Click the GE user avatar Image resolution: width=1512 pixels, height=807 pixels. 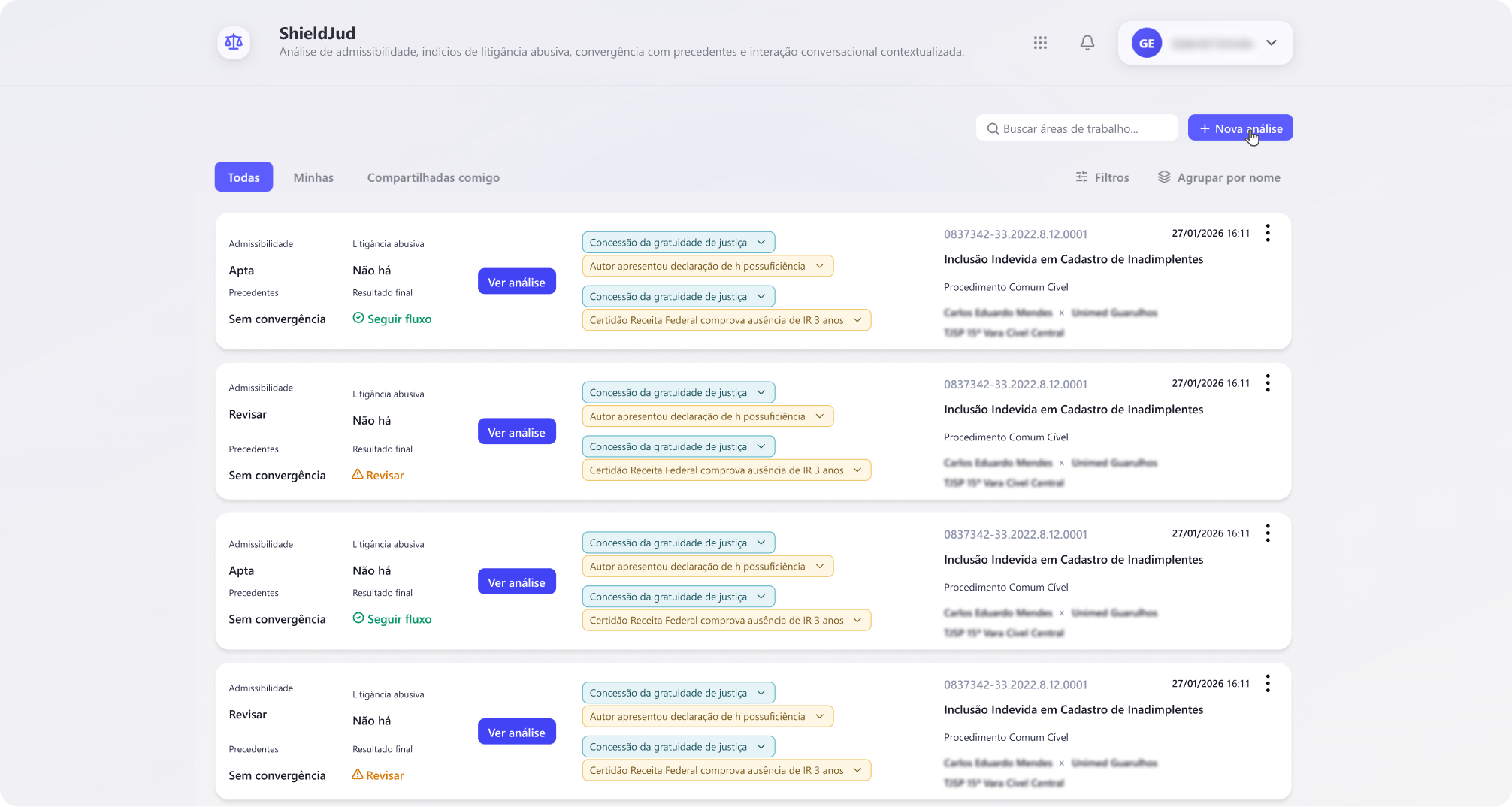(x=1147, y=43)
